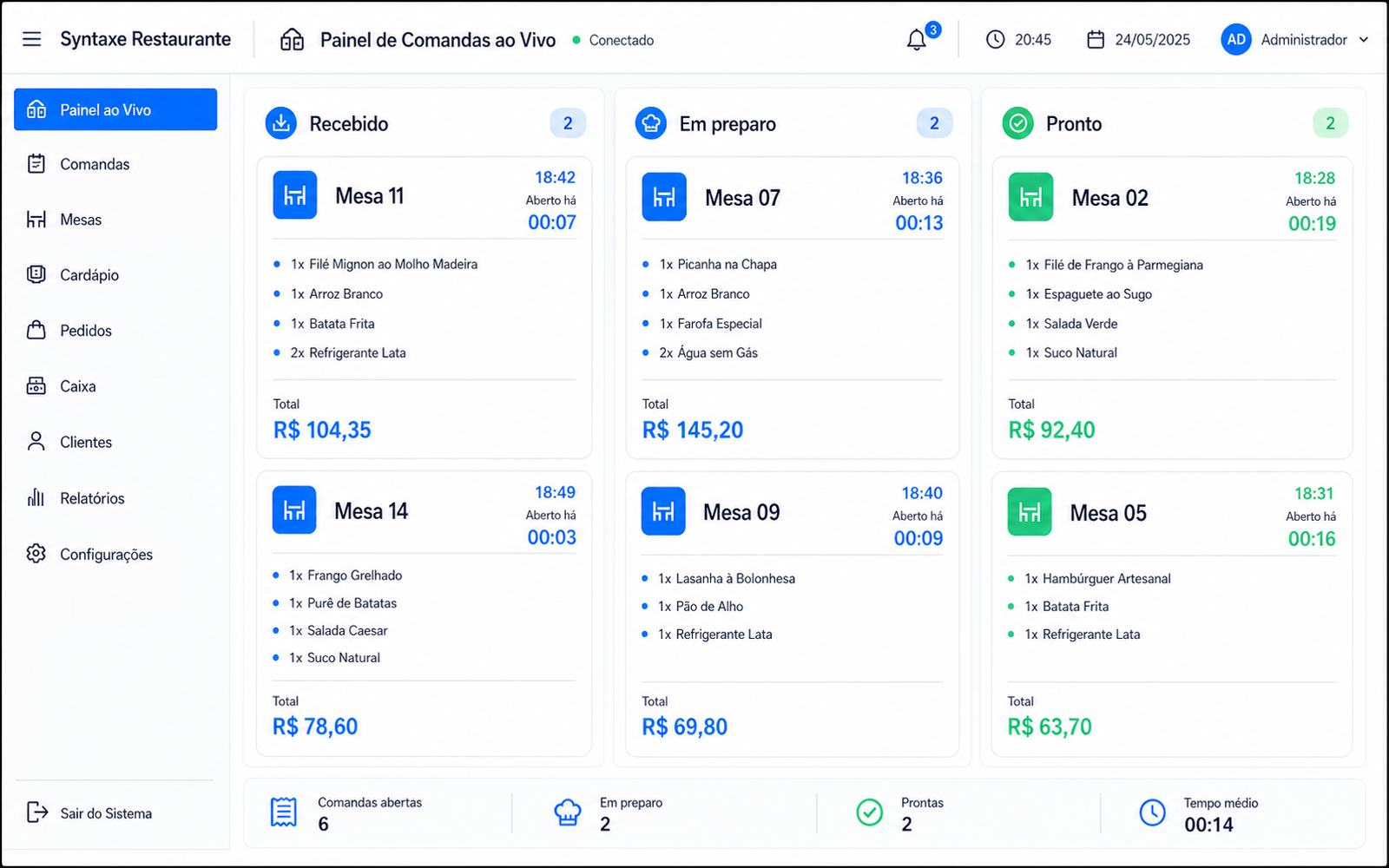The width and height of the screenshot is (1389, 868).
Task: Click total R$ 63,70
Action: pos(1050,727)
